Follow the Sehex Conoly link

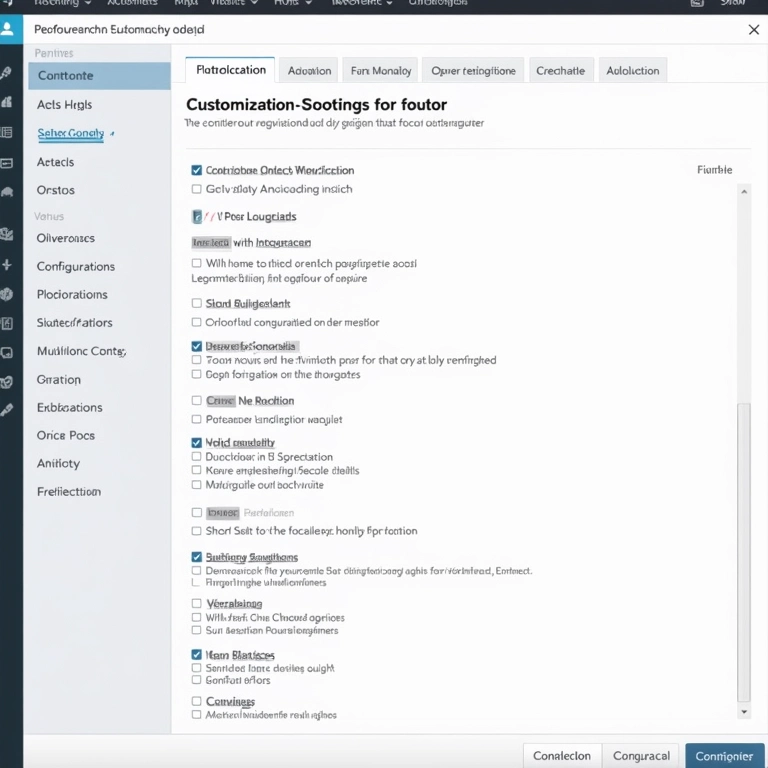(x=71, y=133)
